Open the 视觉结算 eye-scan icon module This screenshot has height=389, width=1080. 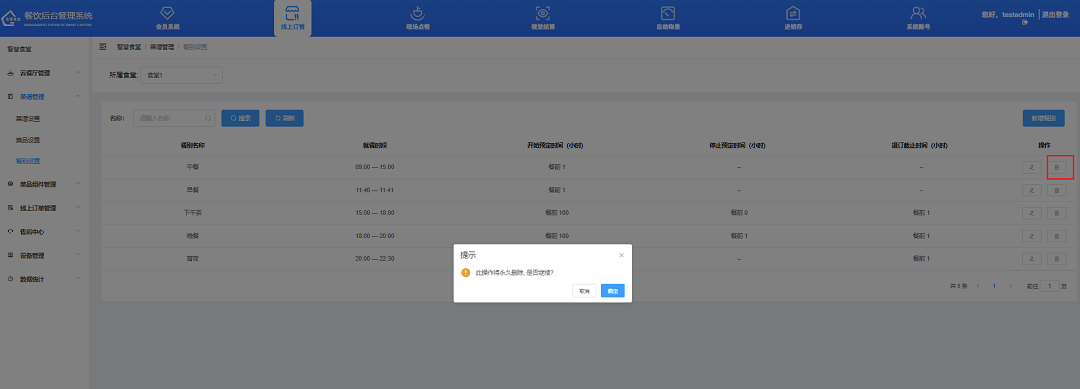[543, 19]
